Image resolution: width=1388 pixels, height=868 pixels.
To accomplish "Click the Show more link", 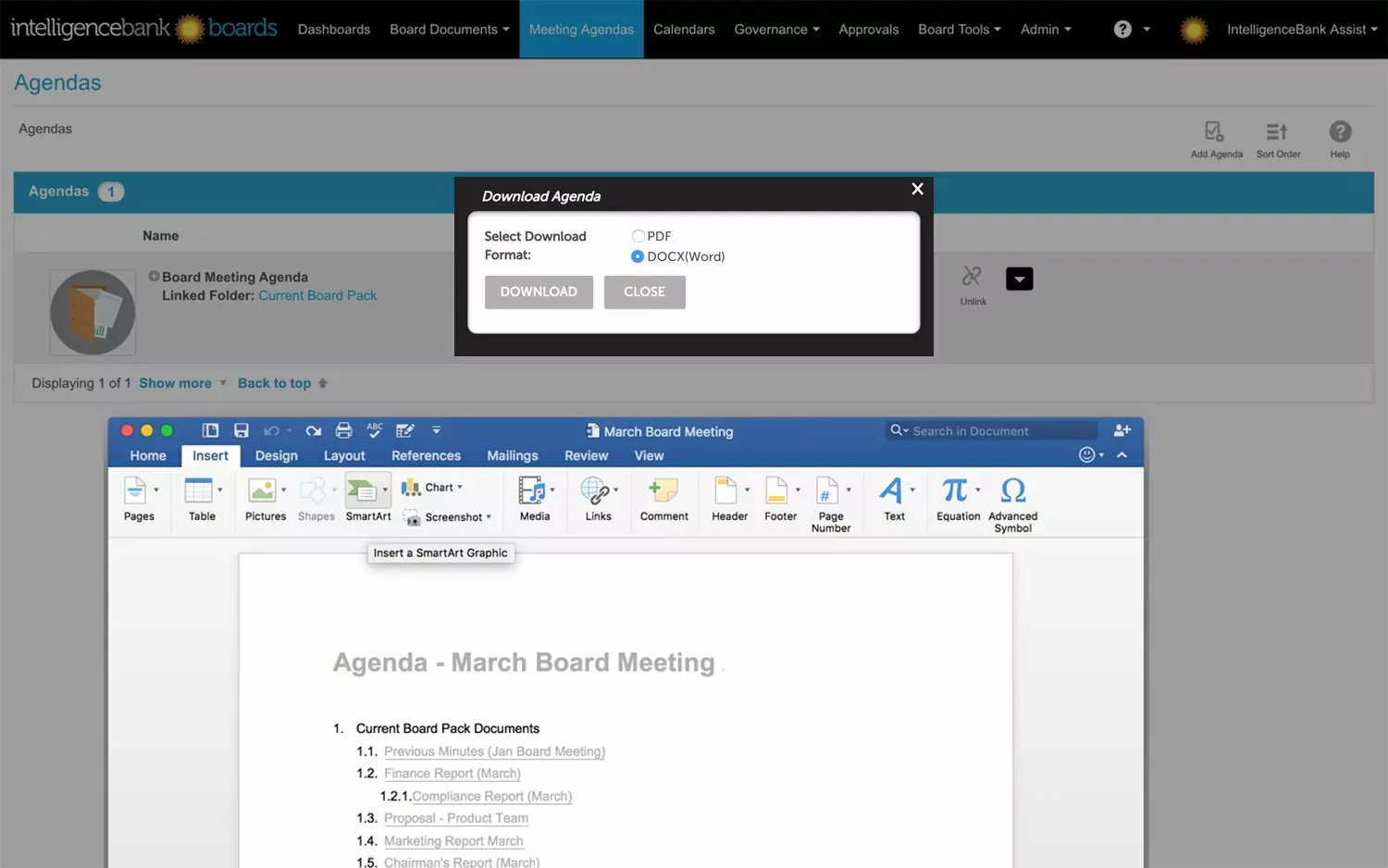I will tap(175, 383).
